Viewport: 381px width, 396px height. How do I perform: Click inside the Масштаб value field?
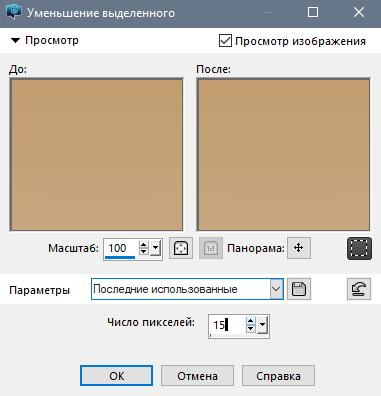[121, 249]
